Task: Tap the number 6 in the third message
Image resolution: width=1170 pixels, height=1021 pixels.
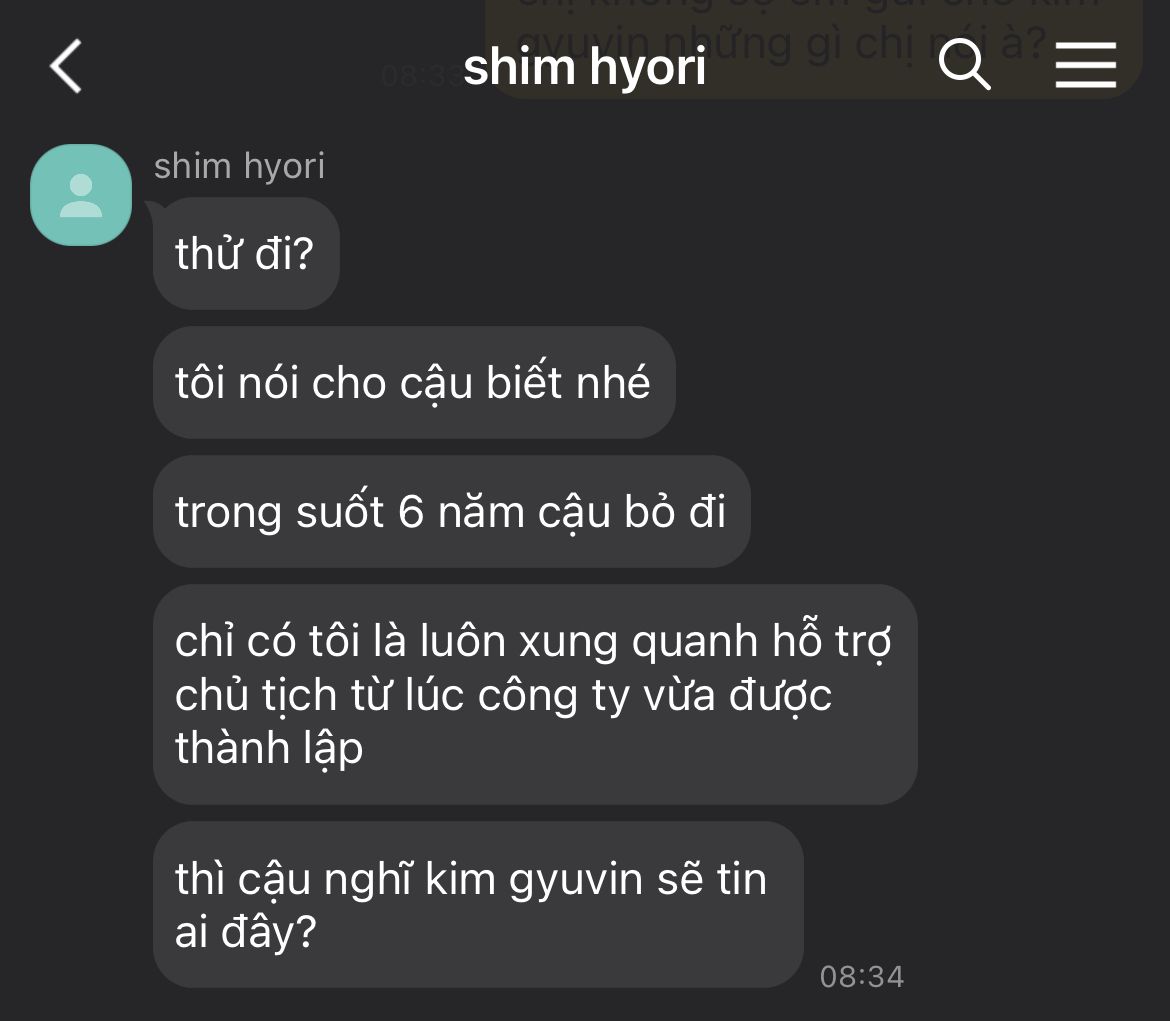Action: pos(410,512)
